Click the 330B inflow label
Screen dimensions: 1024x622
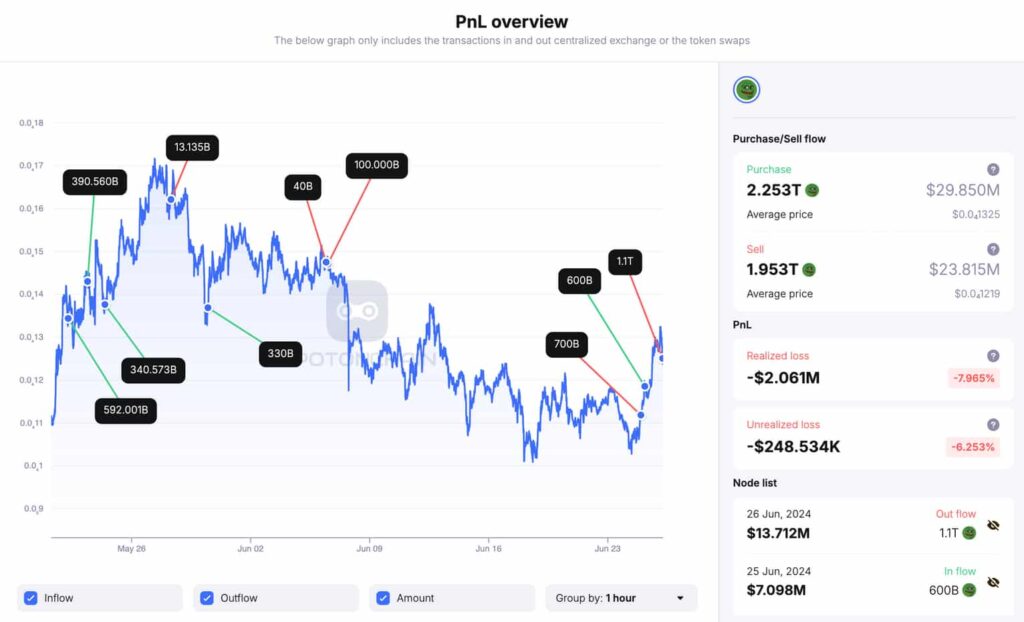[280, 354]
